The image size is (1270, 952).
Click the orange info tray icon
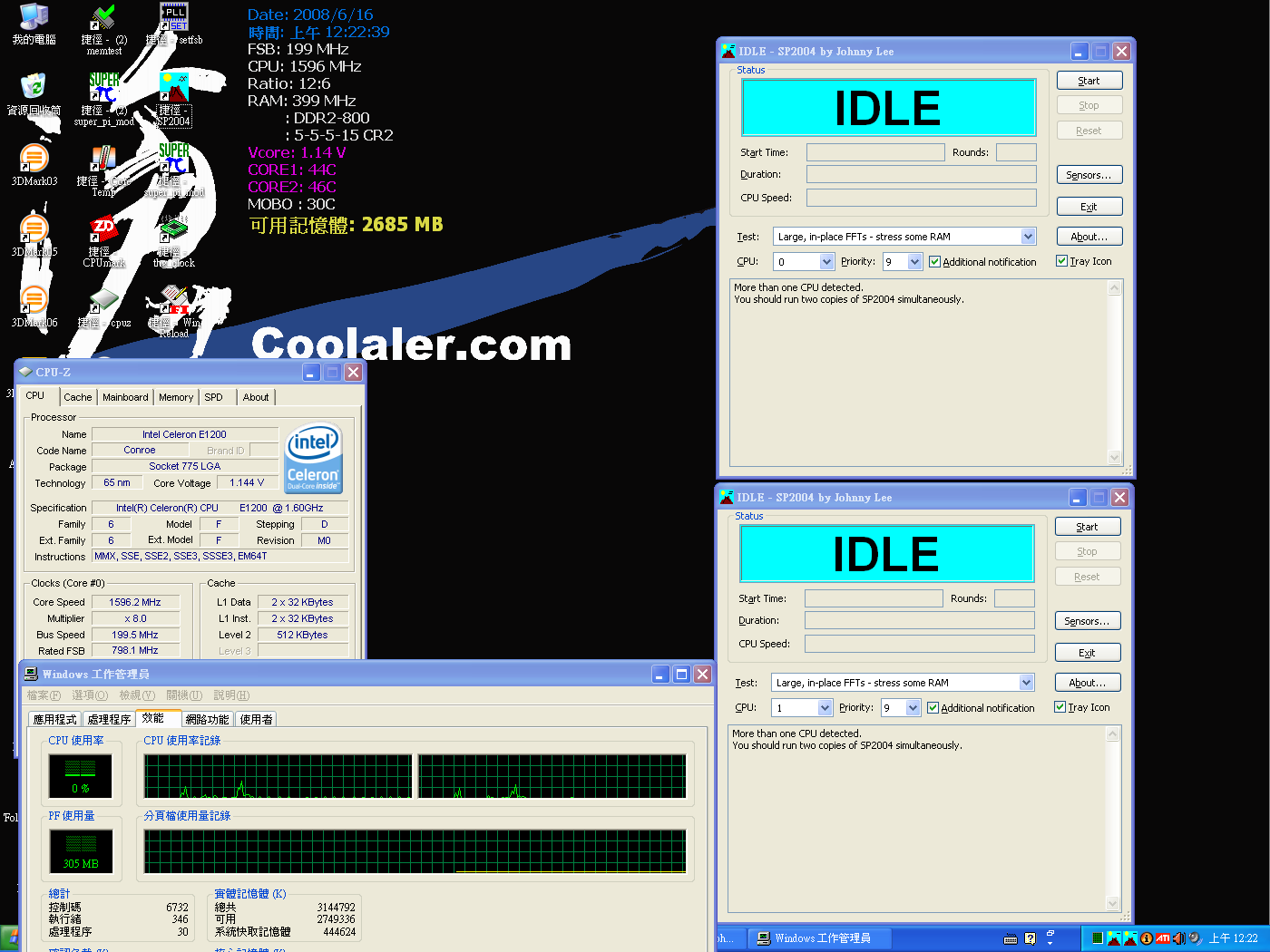pyautogui.click(x=1147, y=938)
